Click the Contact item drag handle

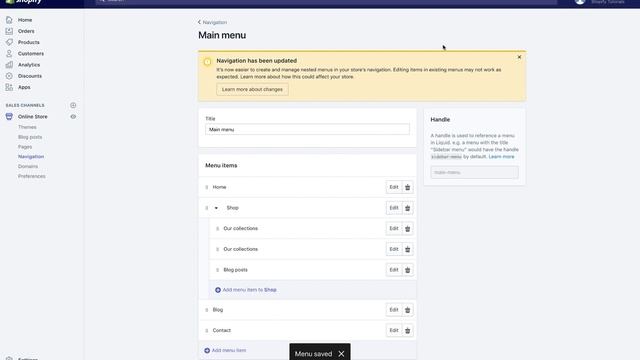207,331
